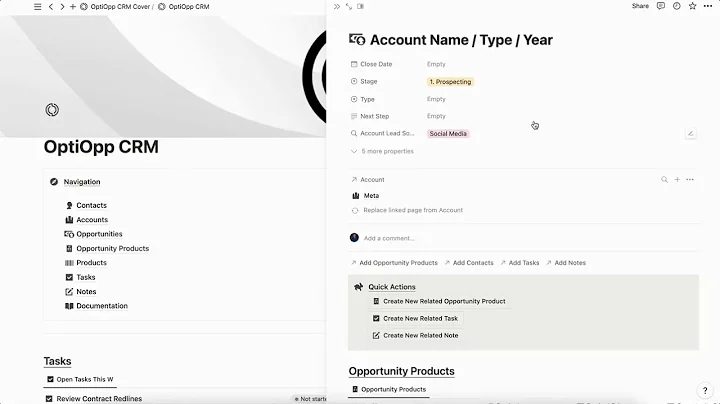This screenshot has height=404, width=720.
Task: Click Create New Related Task
Action: tap(416, 318)
